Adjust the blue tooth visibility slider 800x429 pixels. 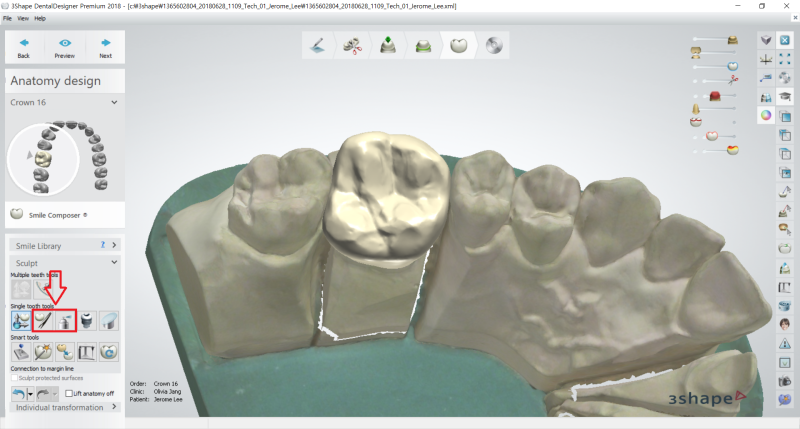(x=733, y=66)
